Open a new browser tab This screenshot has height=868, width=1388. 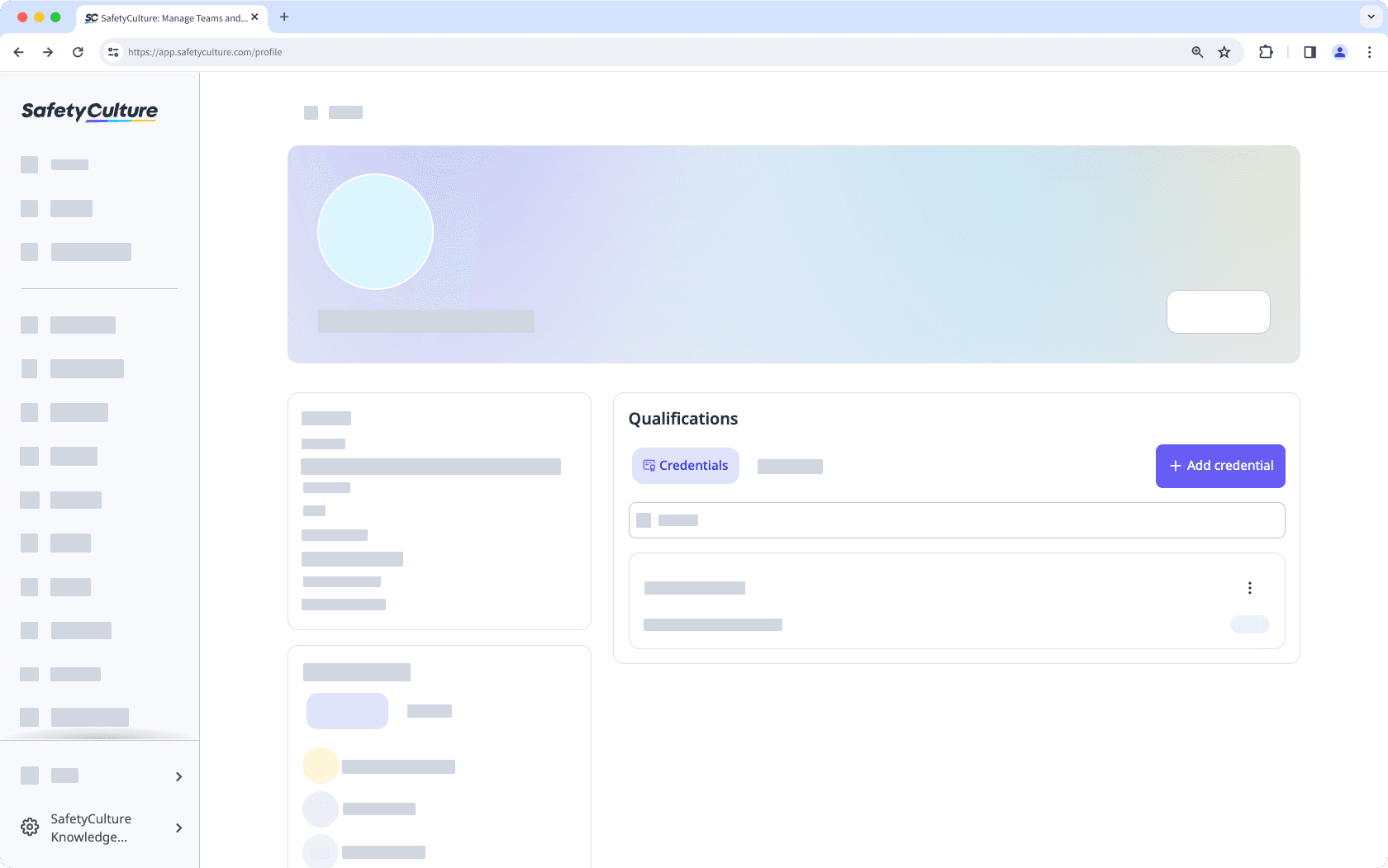[284, 17]
